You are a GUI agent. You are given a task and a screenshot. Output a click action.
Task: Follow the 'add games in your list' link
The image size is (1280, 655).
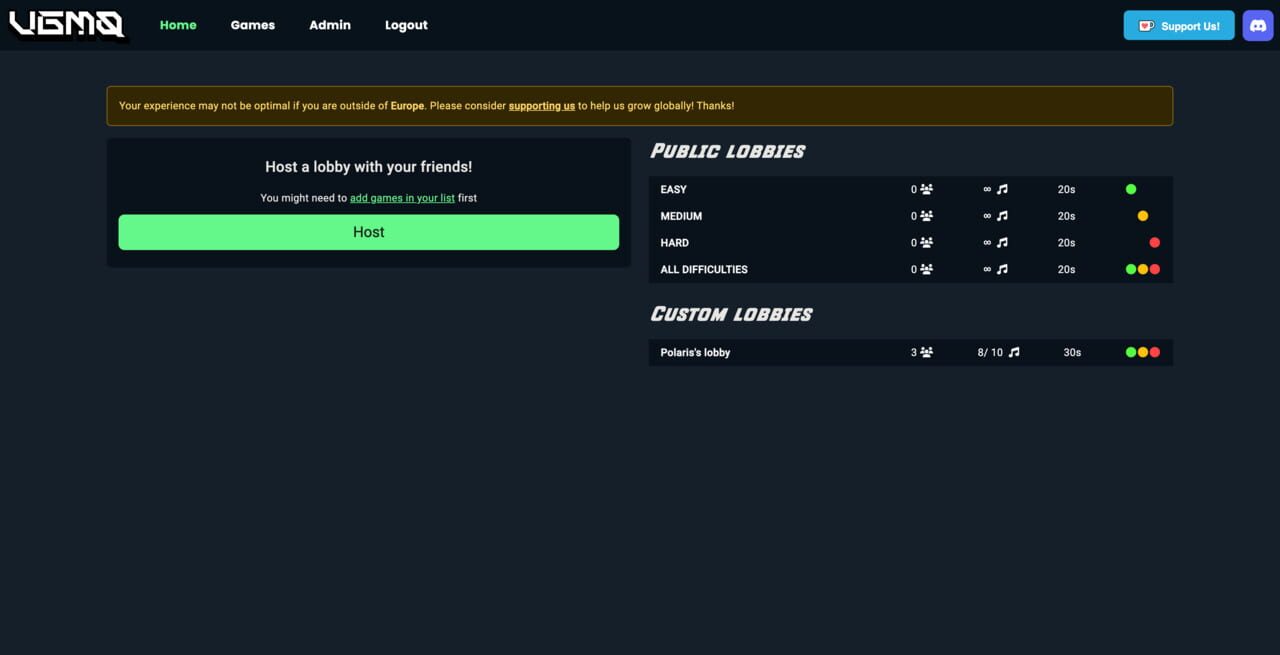402,198
